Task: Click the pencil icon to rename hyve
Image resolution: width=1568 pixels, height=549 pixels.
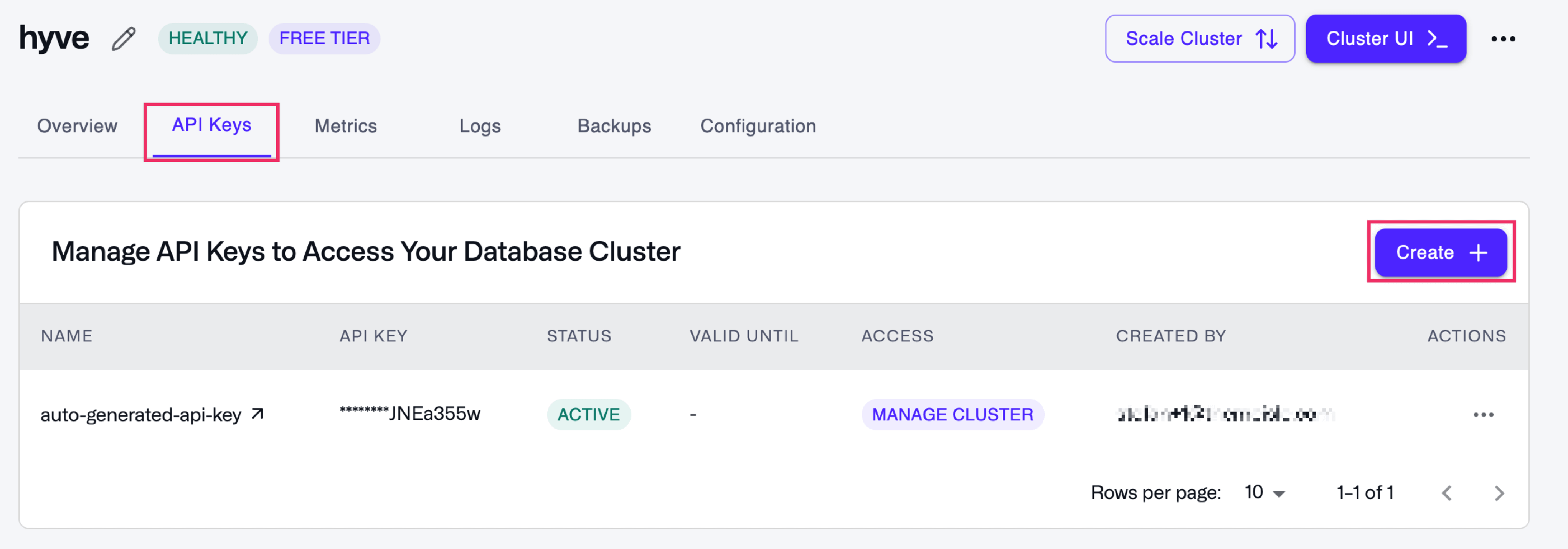Action: pos(123,38)
